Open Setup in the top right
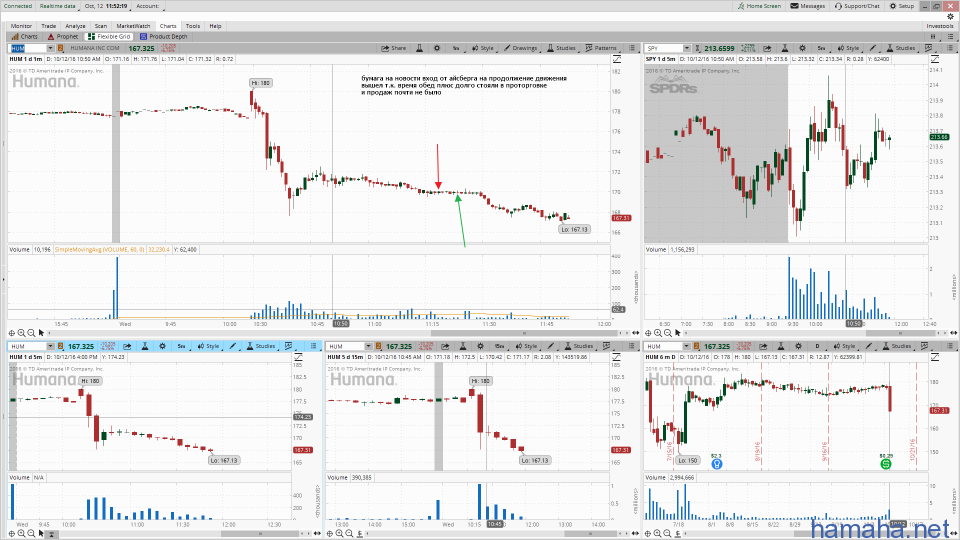Viewport: 960px width, 540px height. [902, 6]
